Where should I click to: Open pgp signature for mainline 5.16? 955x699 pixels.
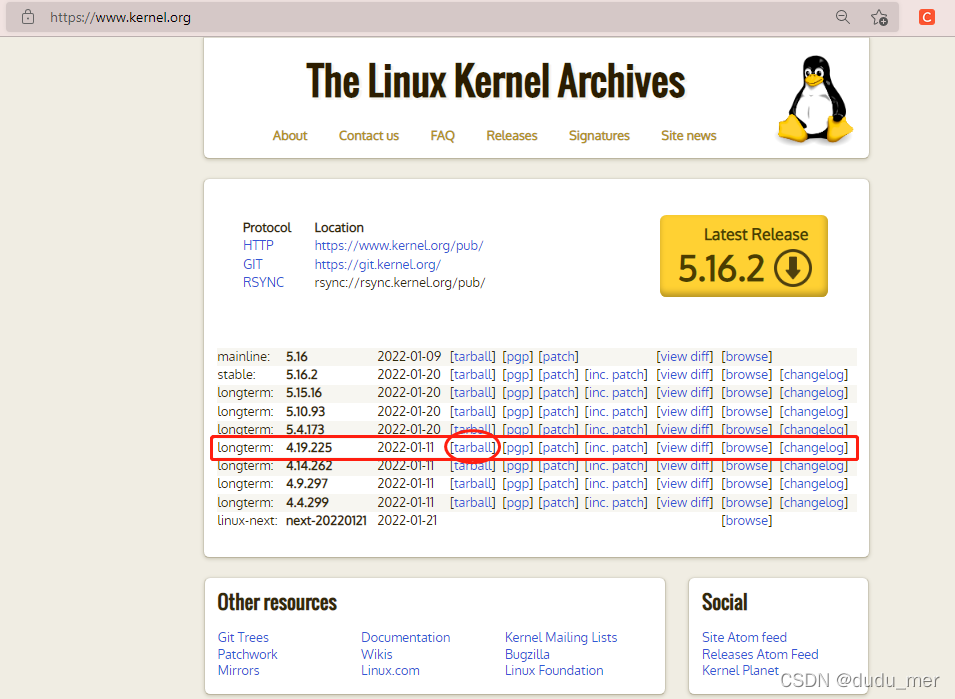click(518, 356)
